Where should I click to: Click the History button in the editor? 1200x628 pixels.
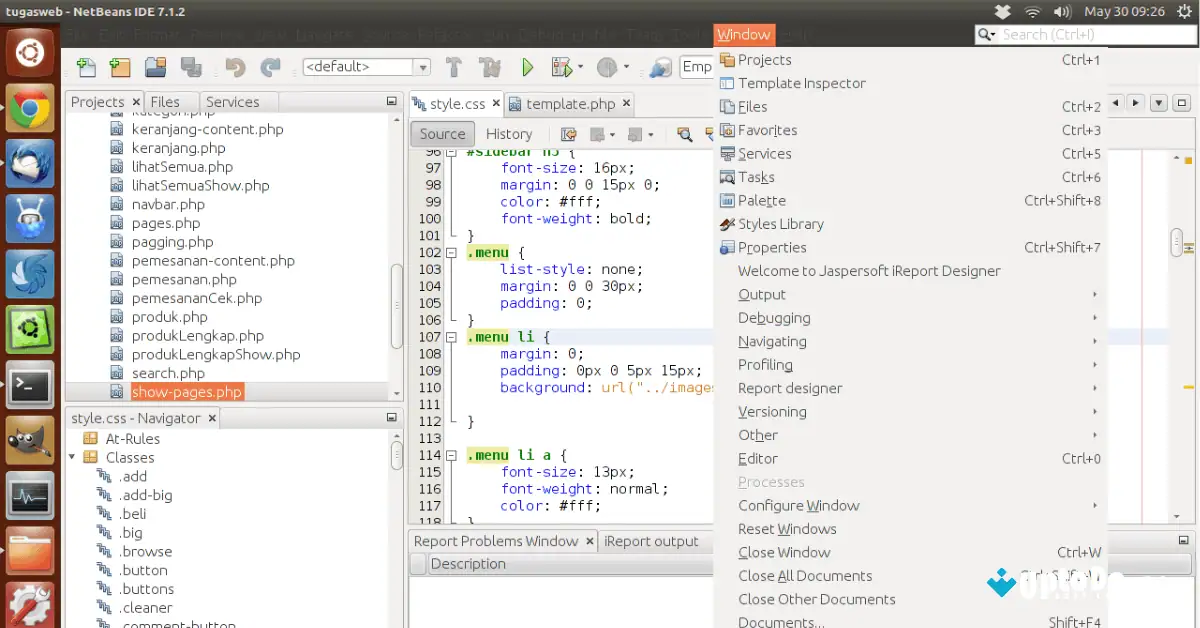click(x=509, y=133)
